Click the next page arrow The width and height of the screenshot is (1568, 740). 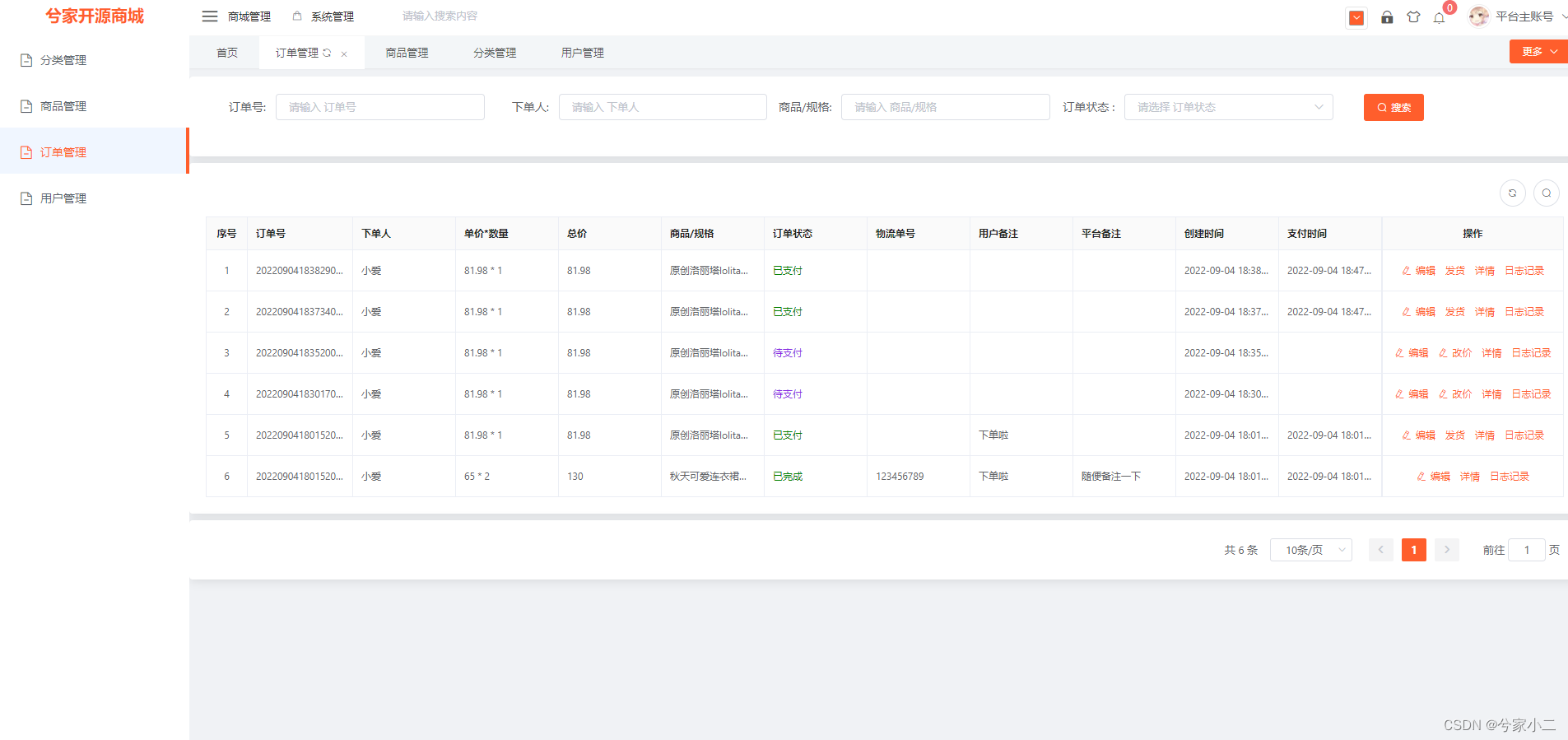pyautogui.click(x=1447, y=550)
